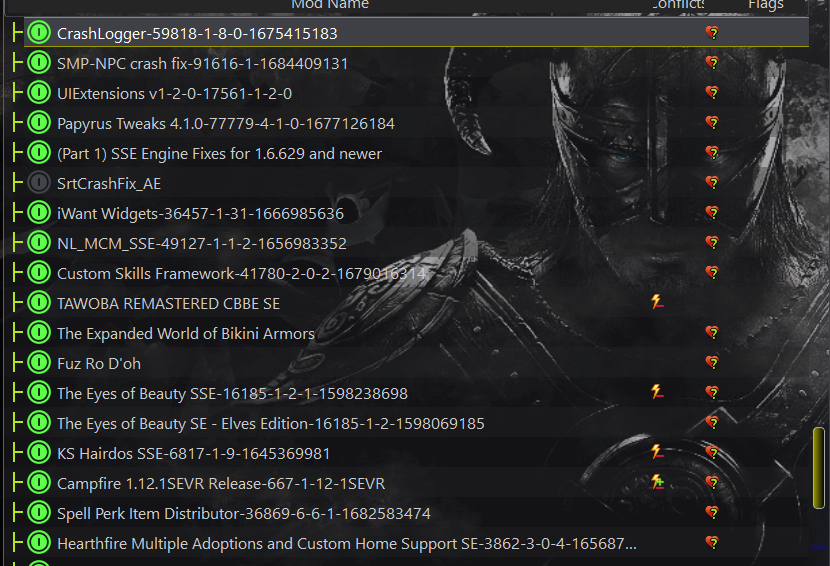Select The Eyes of Beauty SSE-16185-1-2-1 name
This screenshot has width=830, height=566.
coord(232,394)
